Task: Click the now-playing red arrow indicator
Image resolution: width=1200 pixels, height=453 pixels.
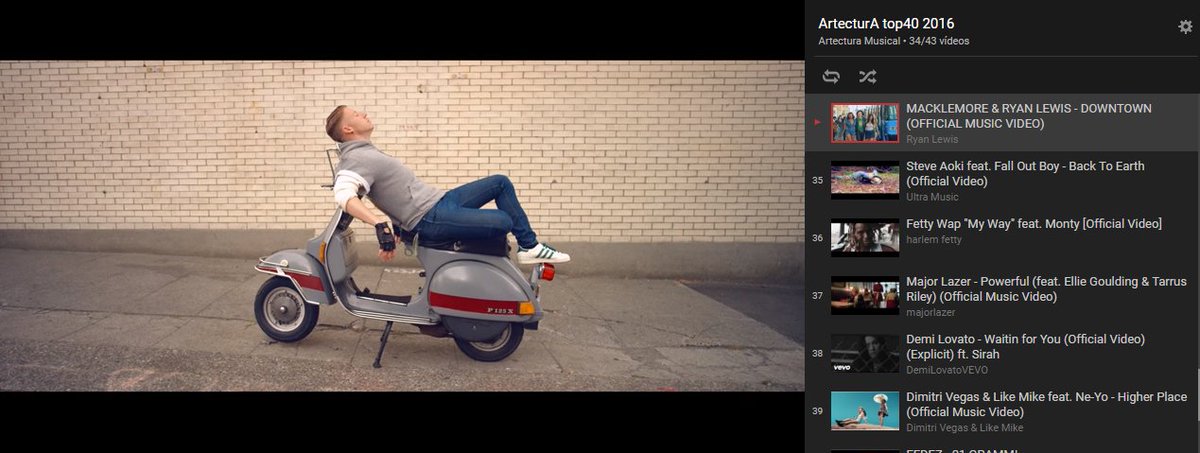Action: click(x=818, y=123)
